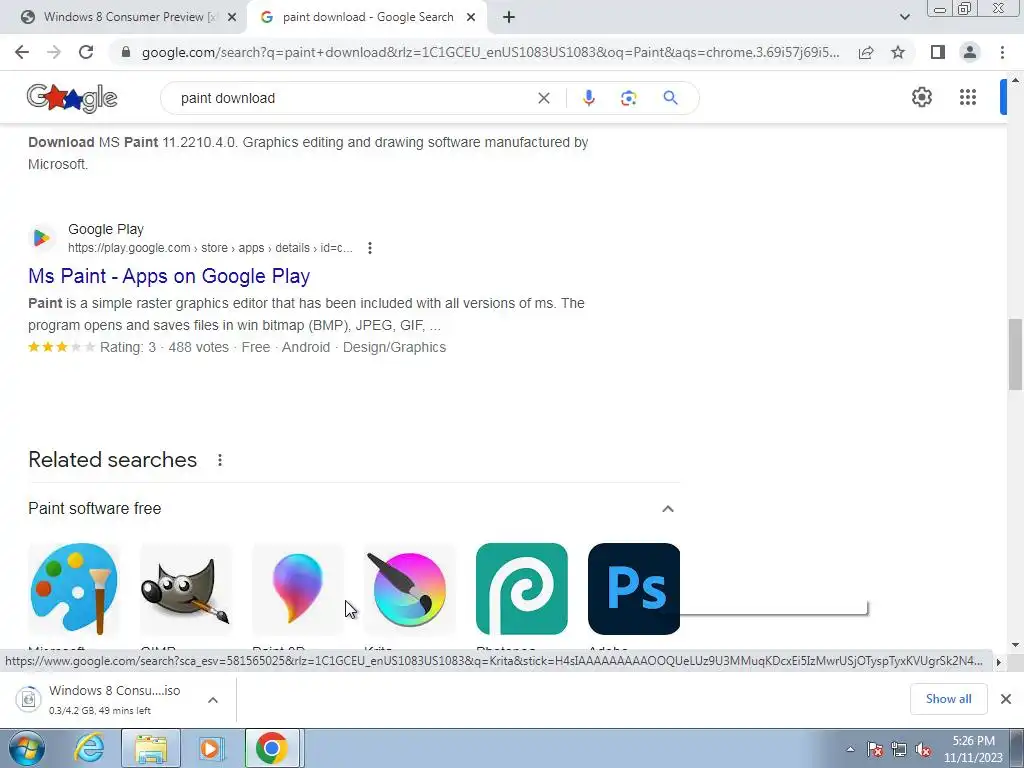
Task: Select the Photopea thumbnail
Action: 522,588
